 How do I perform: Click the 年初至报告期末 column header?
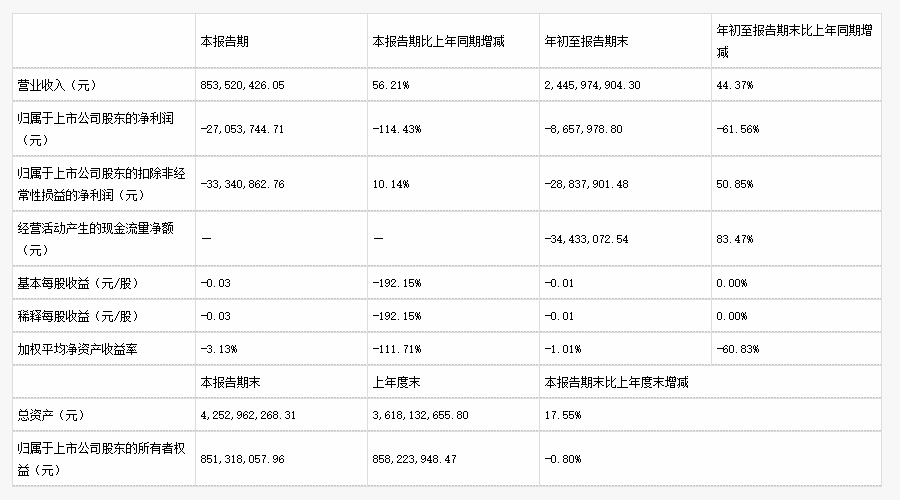click(585, 42)
